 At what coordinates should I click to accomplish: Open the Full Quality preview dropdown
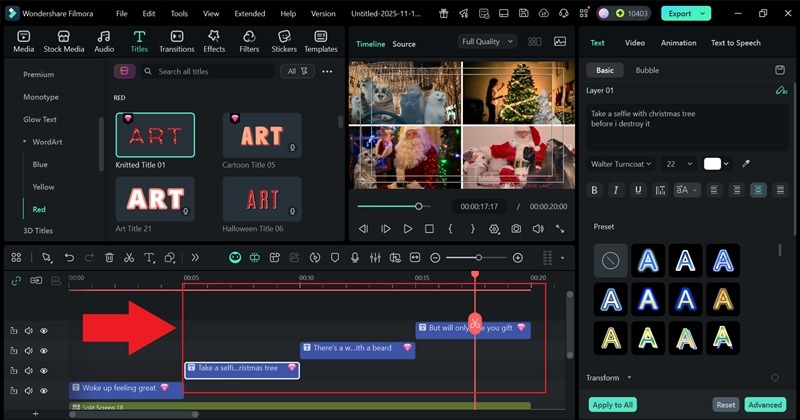coord(487,42)
